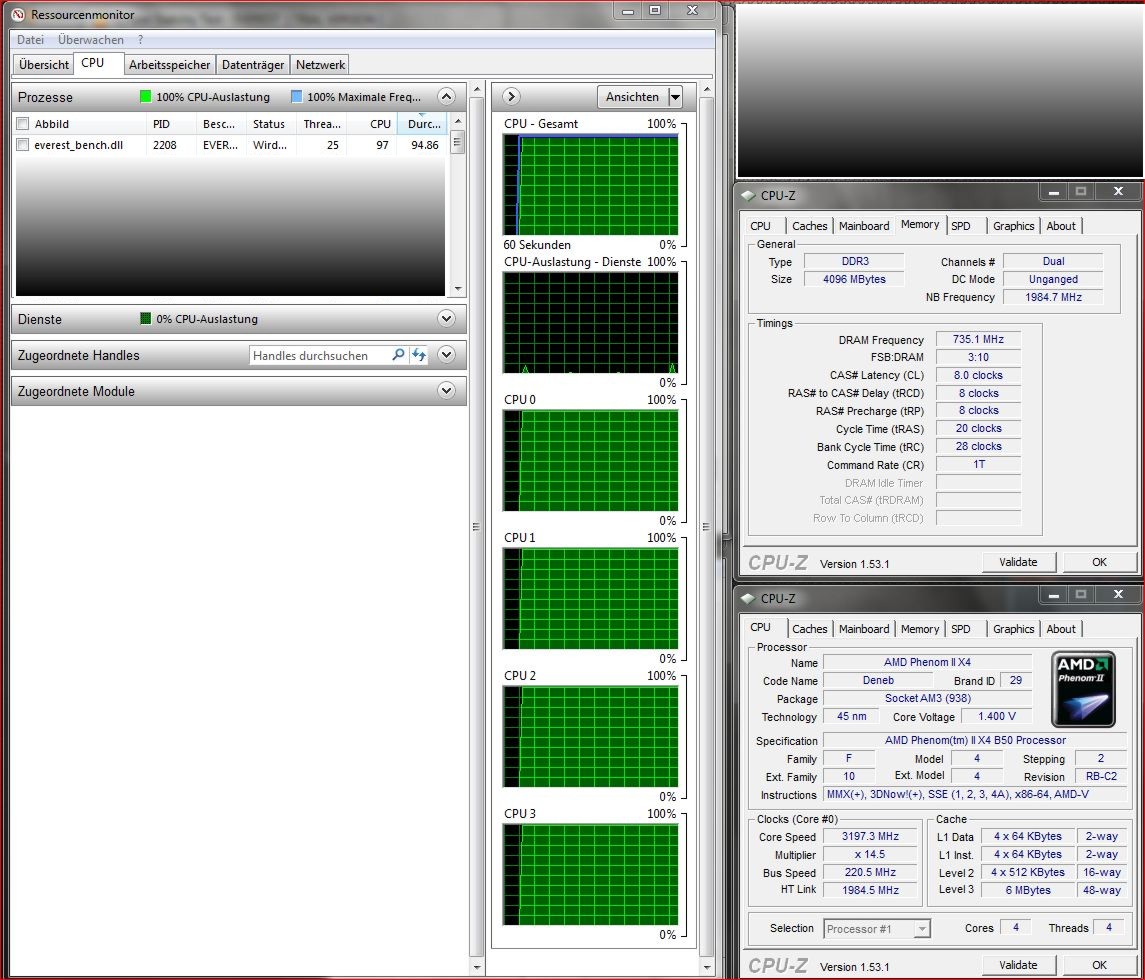
Task: Switch to the Arbeitsspeicher tab
Action: pos(169,64)
